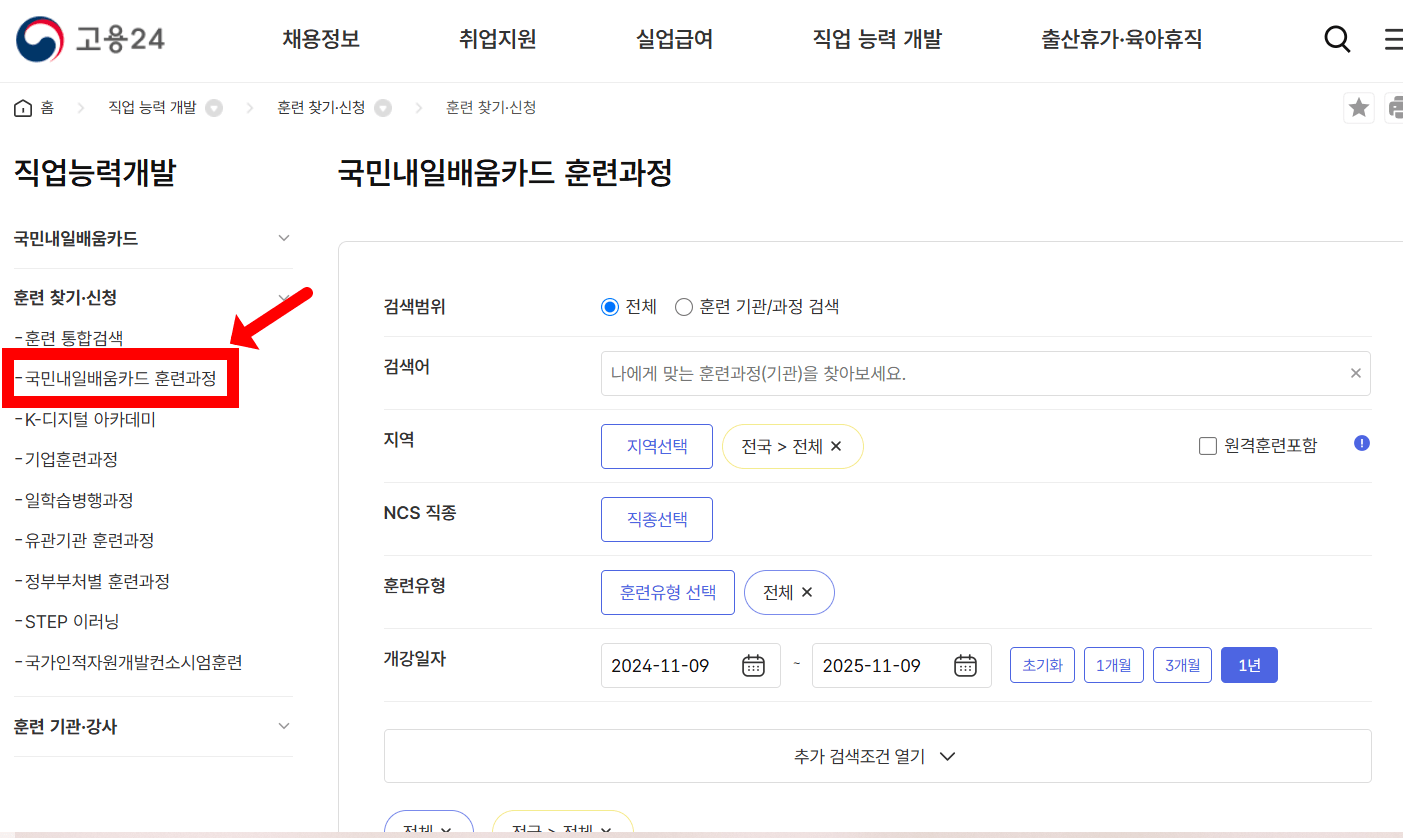Viewport: 1403px width, 838px height.
Task: Remove the 전국 > 전체 region chip
Action: 836,446
